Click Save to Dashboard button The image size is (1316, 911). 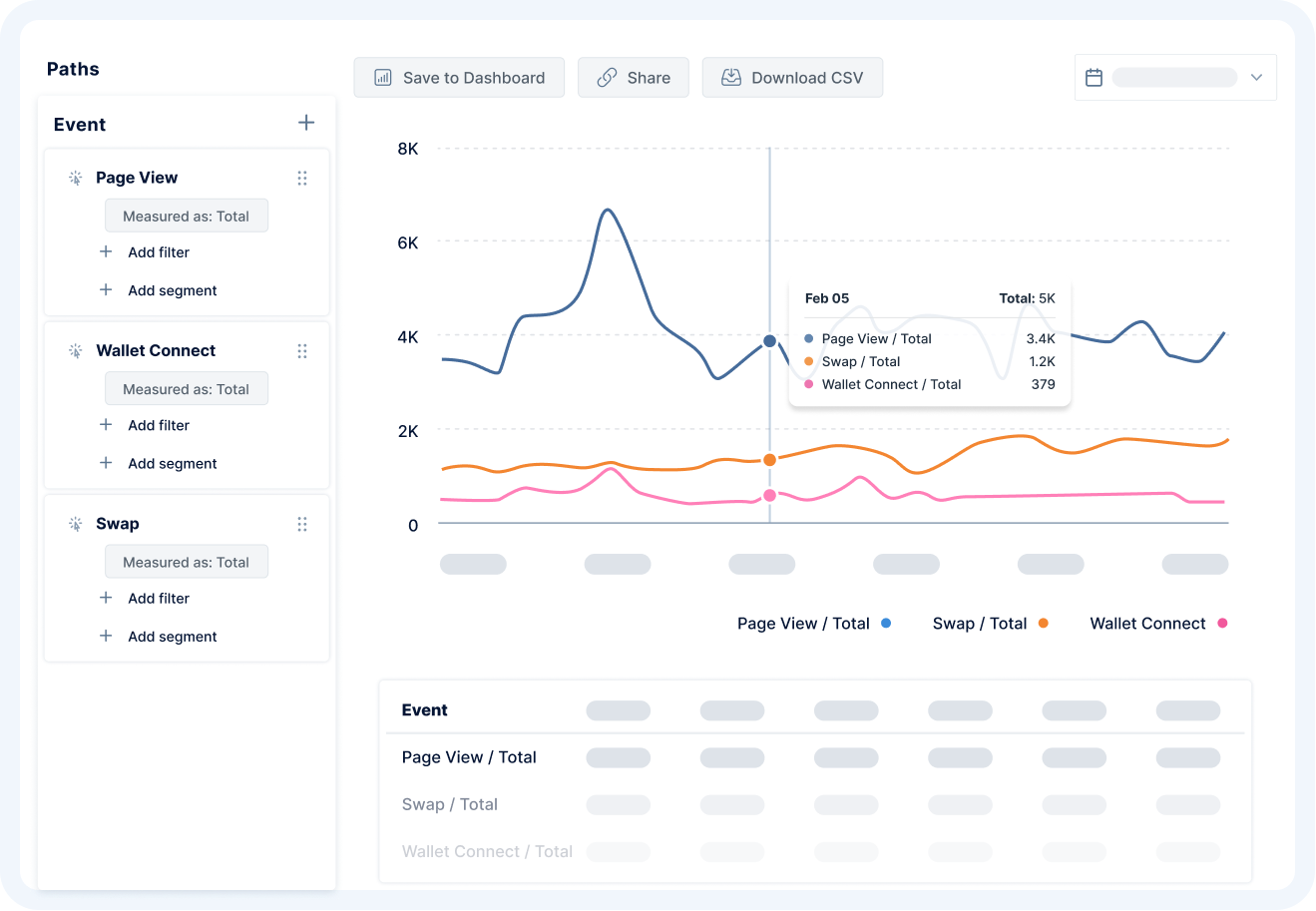(459, 78)
